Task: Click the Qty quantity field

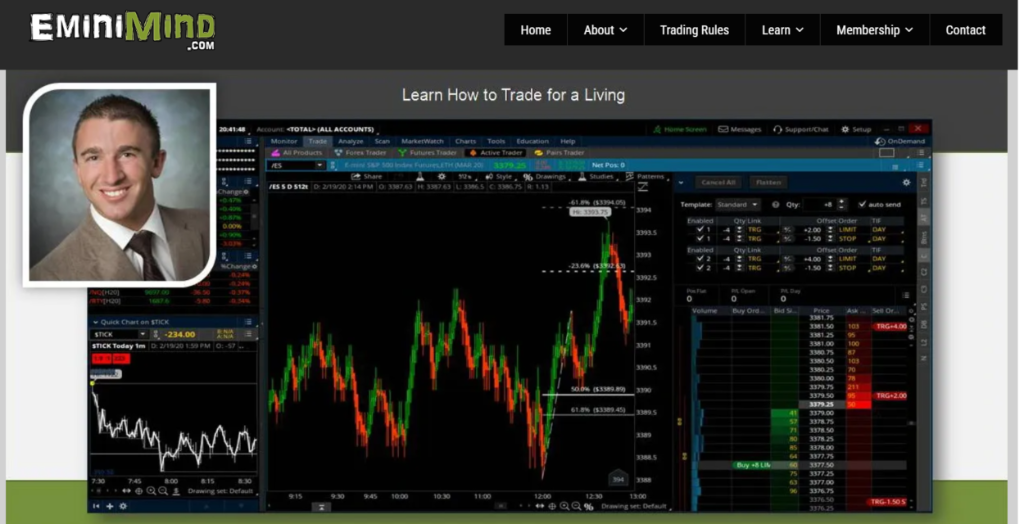Action: 818,205
